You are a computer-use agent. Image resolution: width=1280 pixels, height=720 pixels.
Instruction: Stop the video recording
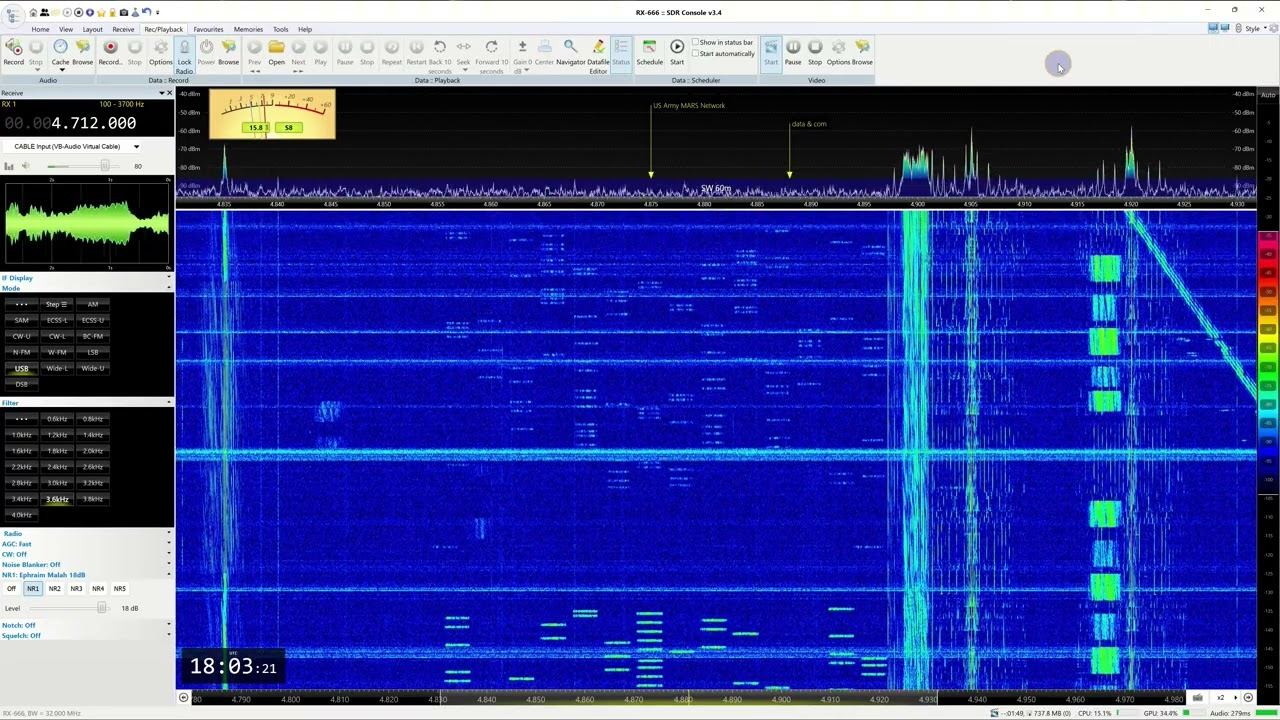click(815, 51)
